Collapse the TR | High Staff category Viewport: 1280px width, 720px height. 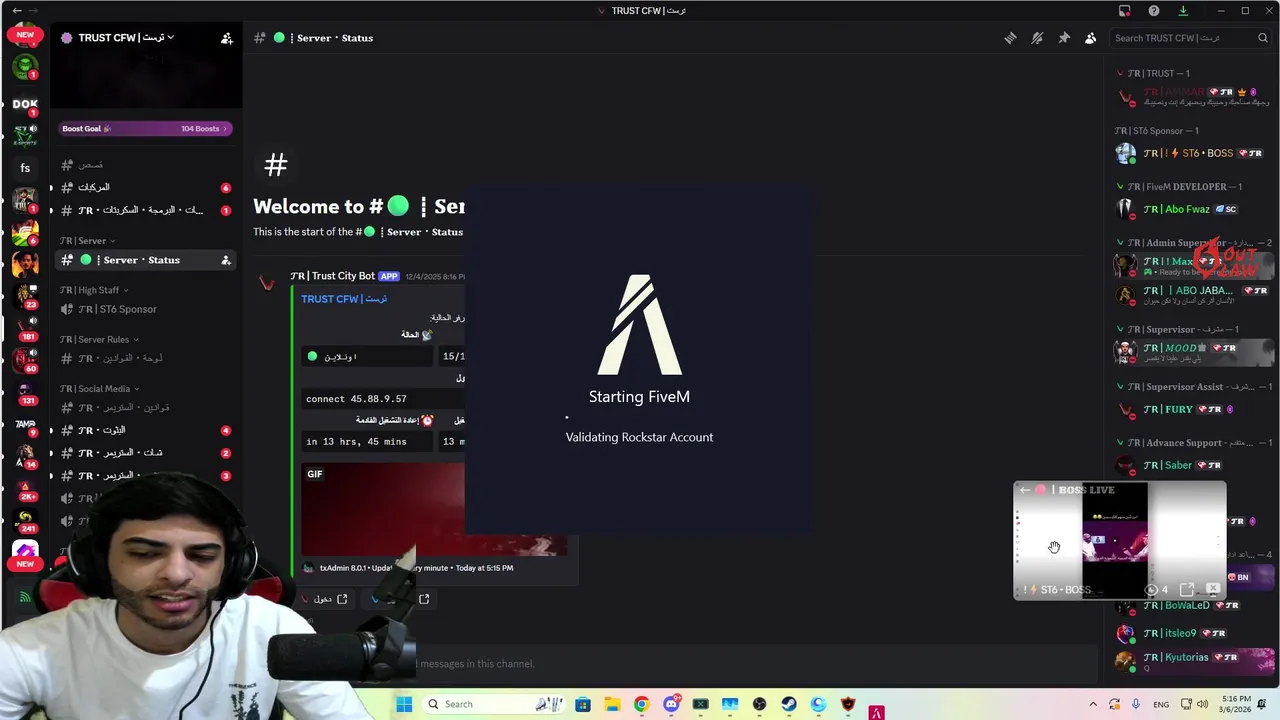coord(94,290)
